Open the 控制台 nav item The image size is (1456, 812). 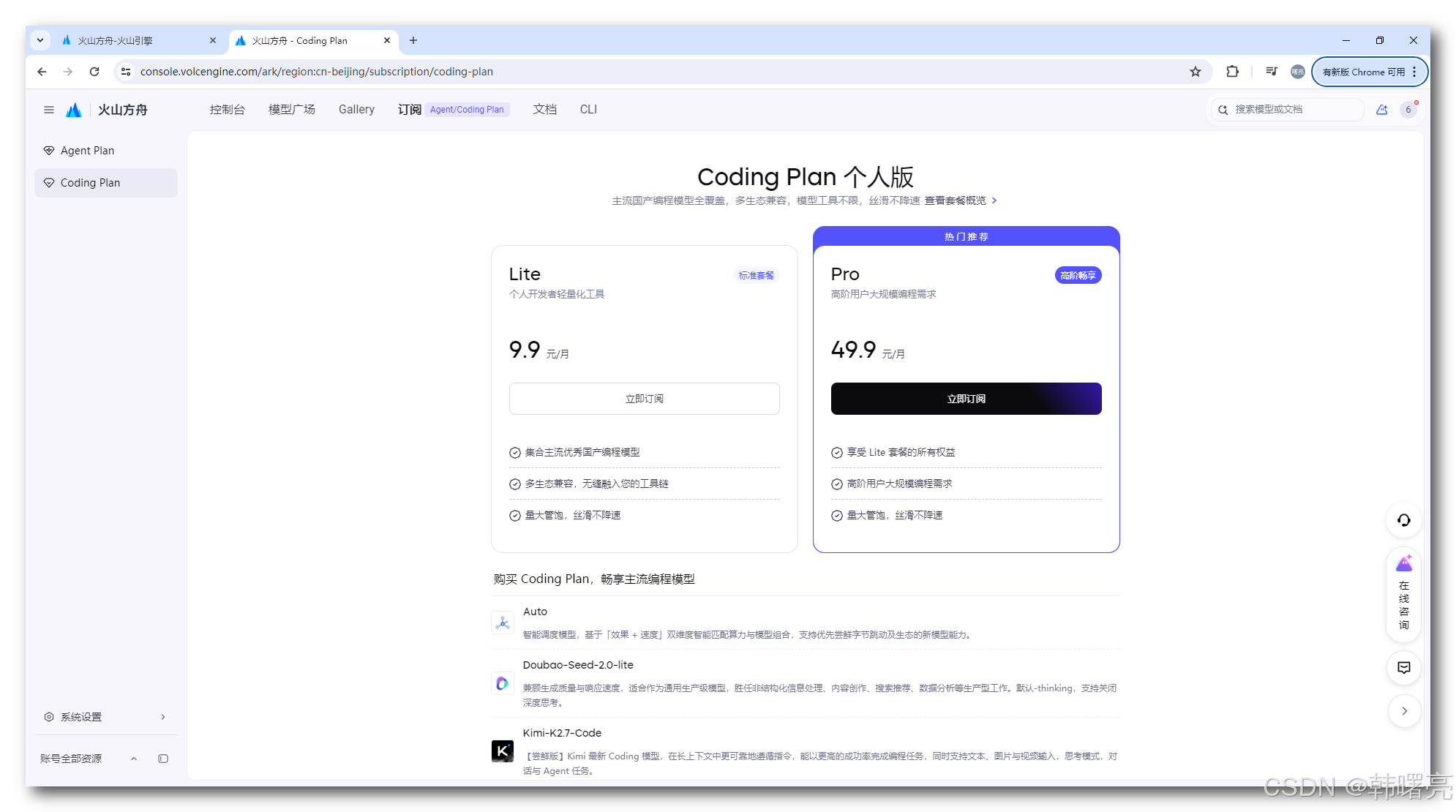click(228, 110)
